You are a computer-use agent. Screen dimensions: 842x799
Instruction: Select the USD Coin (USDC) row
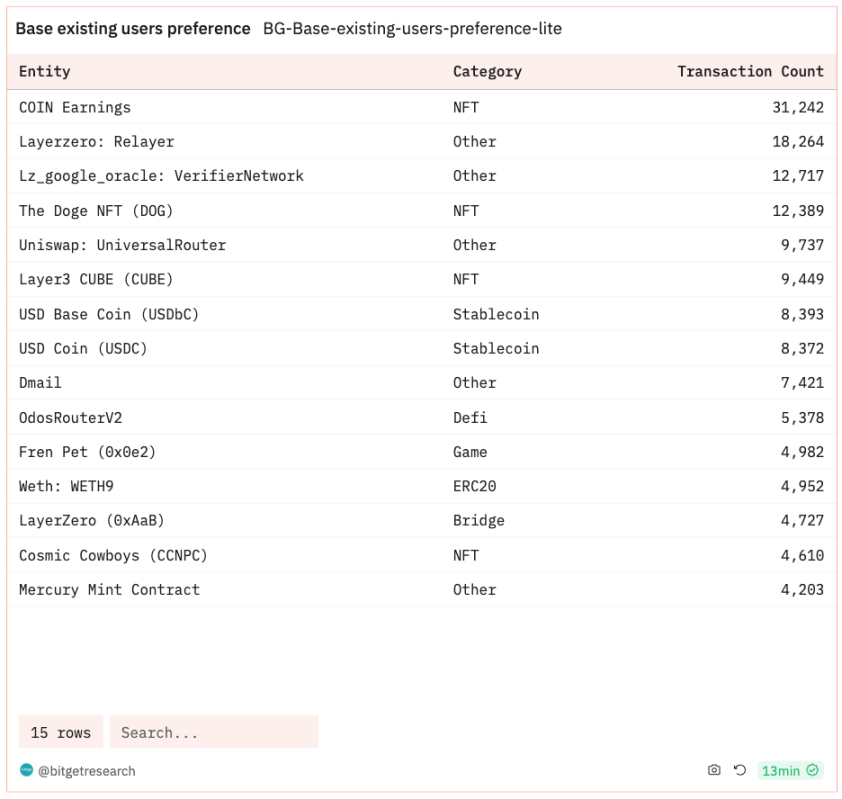[x=422, y=348]
